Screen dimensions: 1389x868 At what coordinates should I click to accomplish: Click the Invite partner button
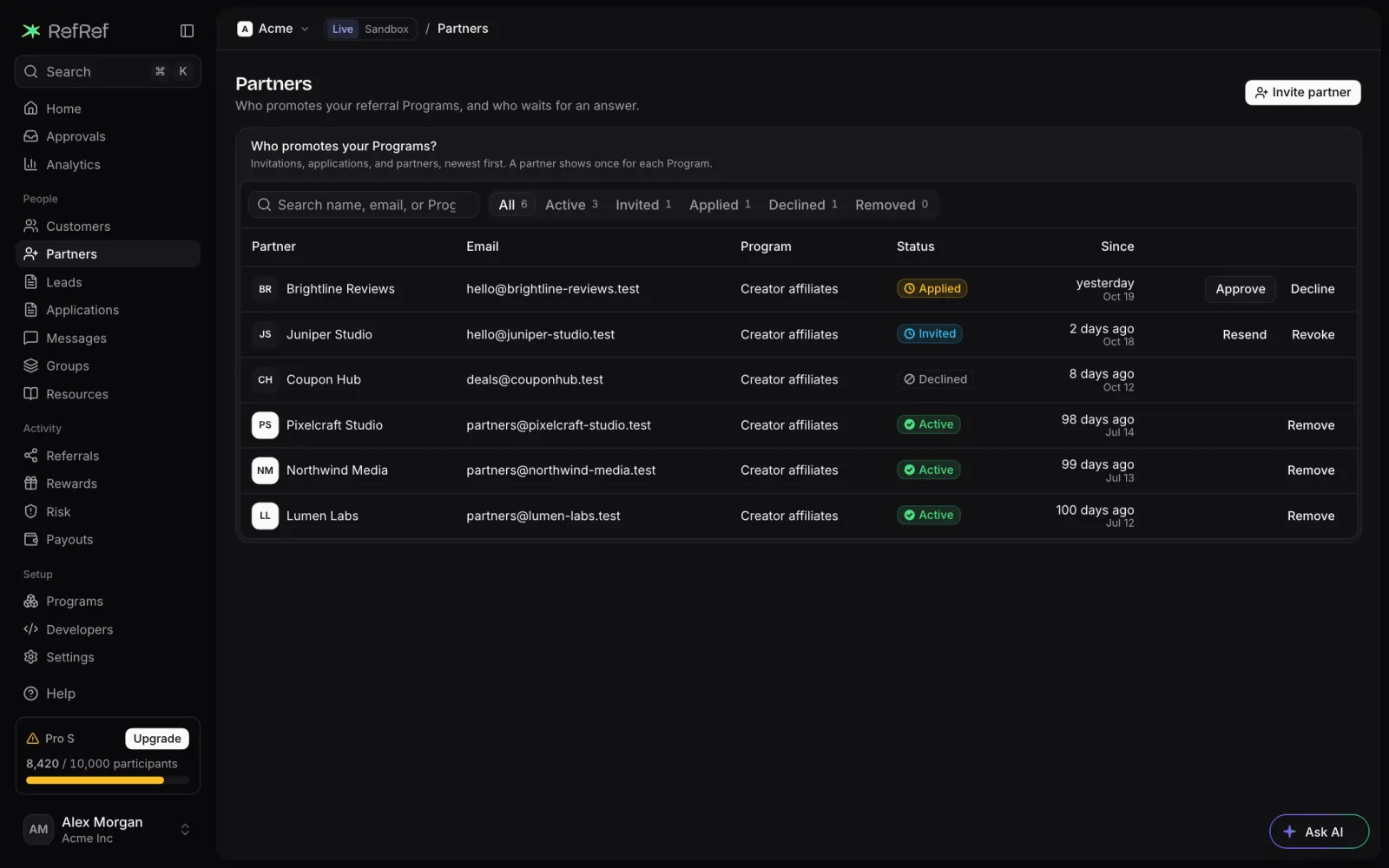pyautogui.click(x=1302, y=92)
